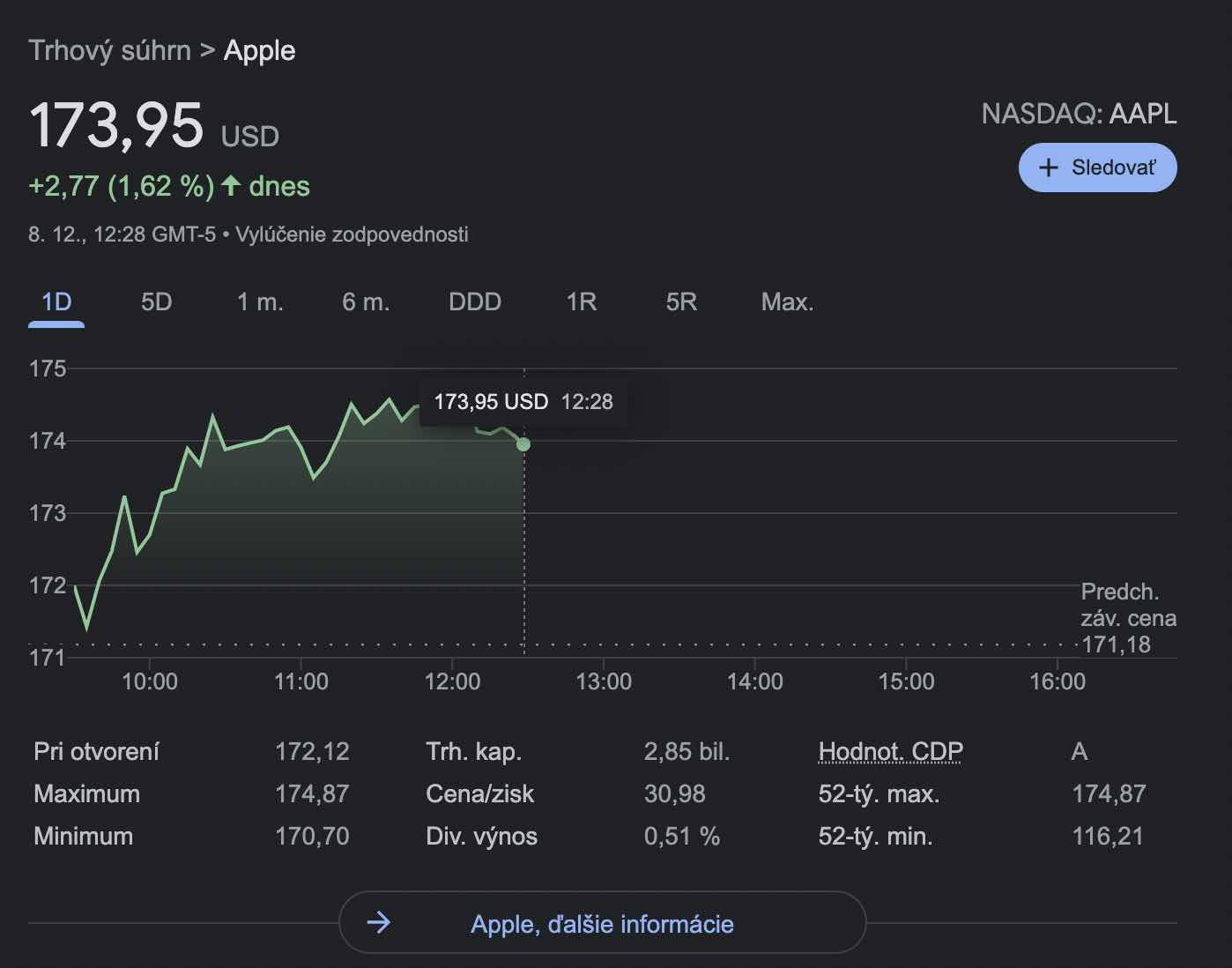
Task: Show the 5R five-year chart
Action: [x=681, y=302]
